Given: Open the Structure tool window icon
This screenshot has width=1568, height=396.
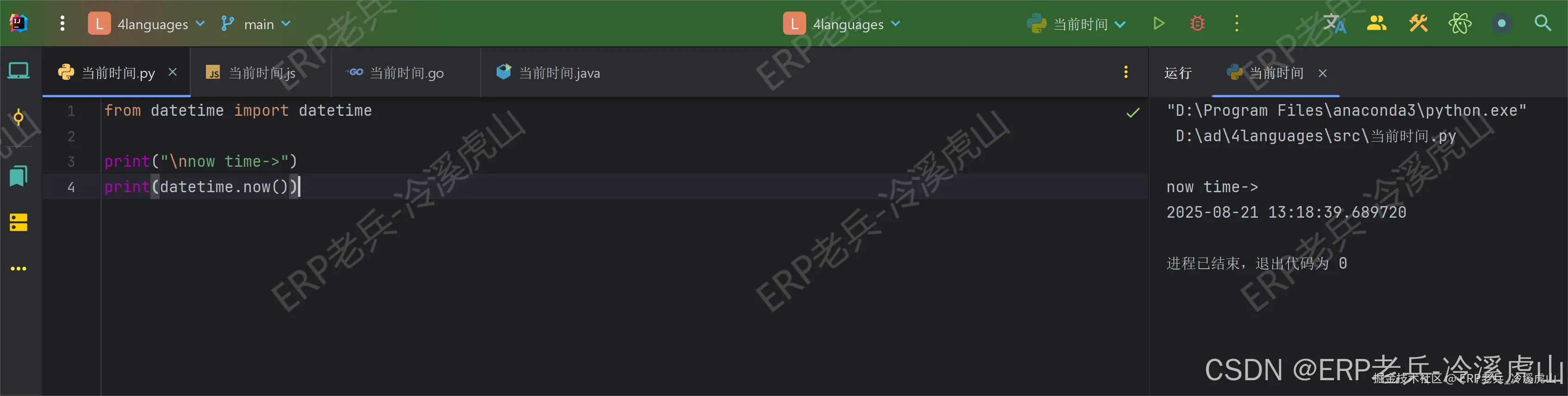Looking at the screenshot, I should [x=19, y=222].
